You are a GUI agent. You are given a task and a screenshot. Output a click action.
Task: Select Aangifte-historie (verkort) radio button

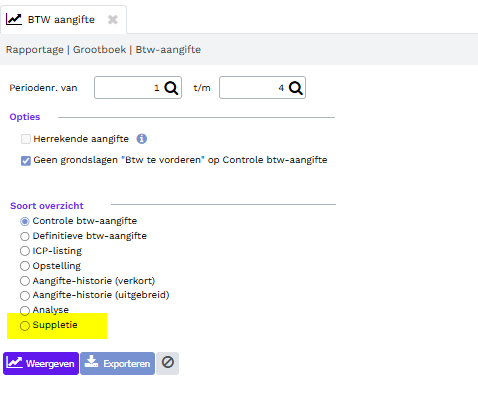tap(25, 281)
